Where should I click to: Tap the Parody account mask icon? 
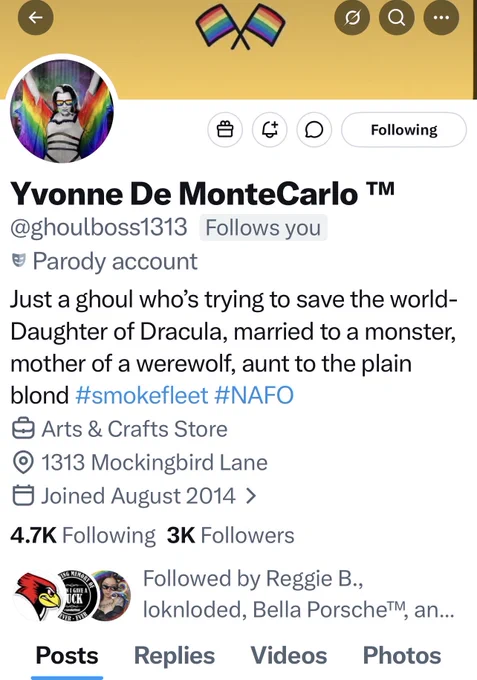(x=18, y=261)
